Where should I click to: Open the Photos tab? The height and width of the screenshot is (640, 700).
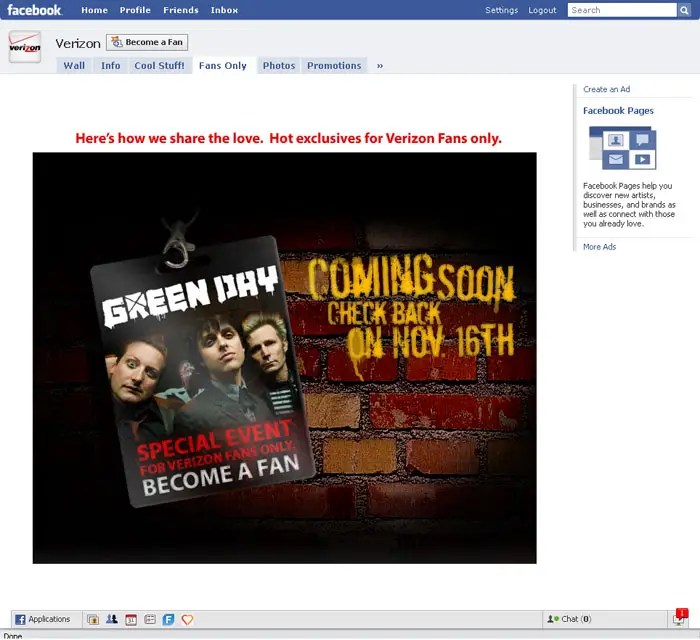coord(279,66)
